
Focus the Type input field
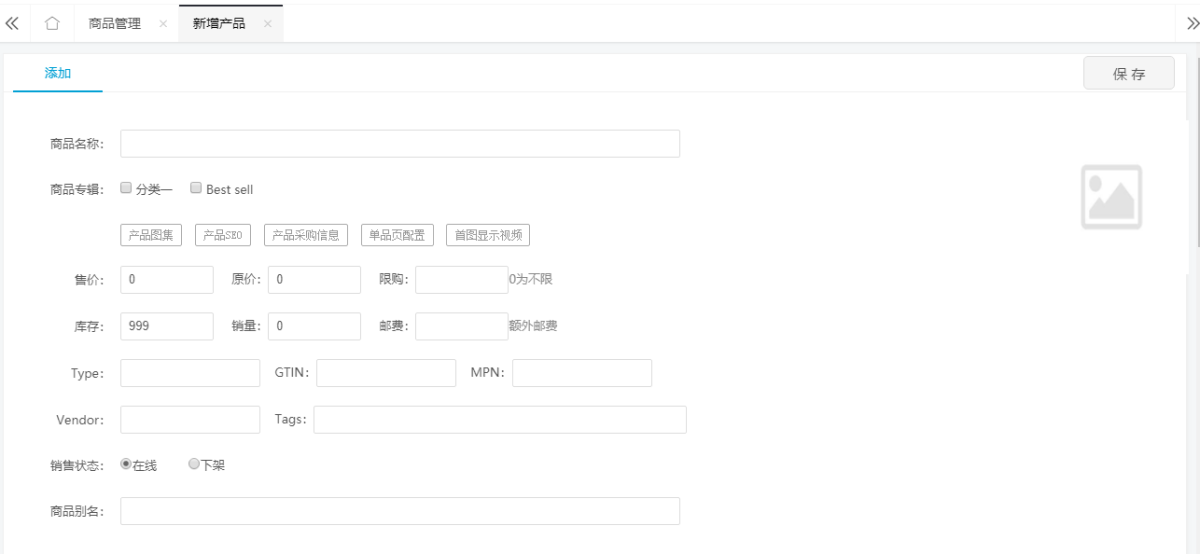point(190,373)
